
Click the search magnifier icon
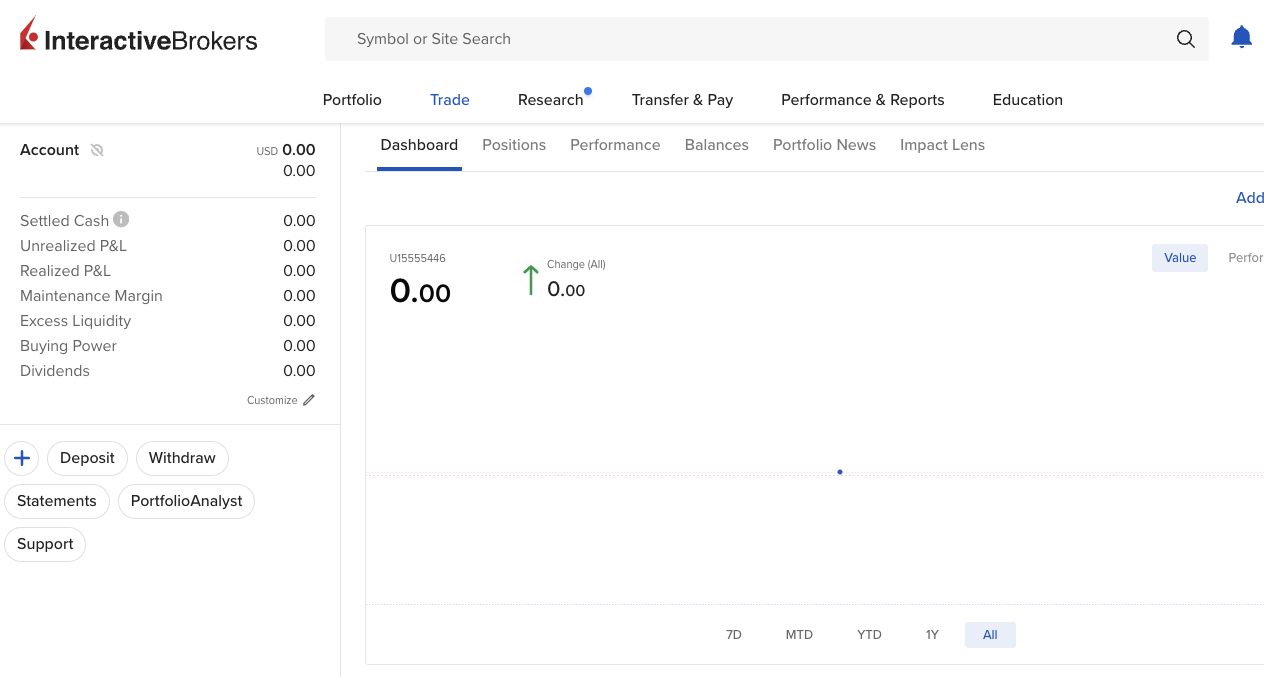(1185, 39)
